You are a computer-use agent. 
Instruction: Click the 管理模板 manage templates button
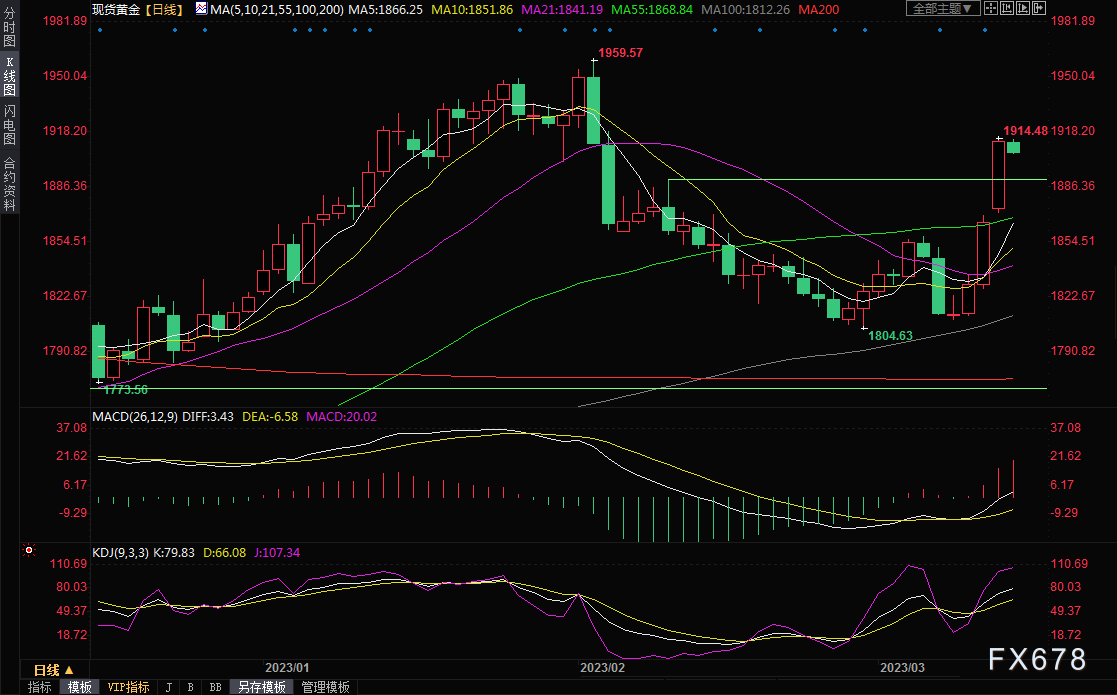click(x=326, y=687)
